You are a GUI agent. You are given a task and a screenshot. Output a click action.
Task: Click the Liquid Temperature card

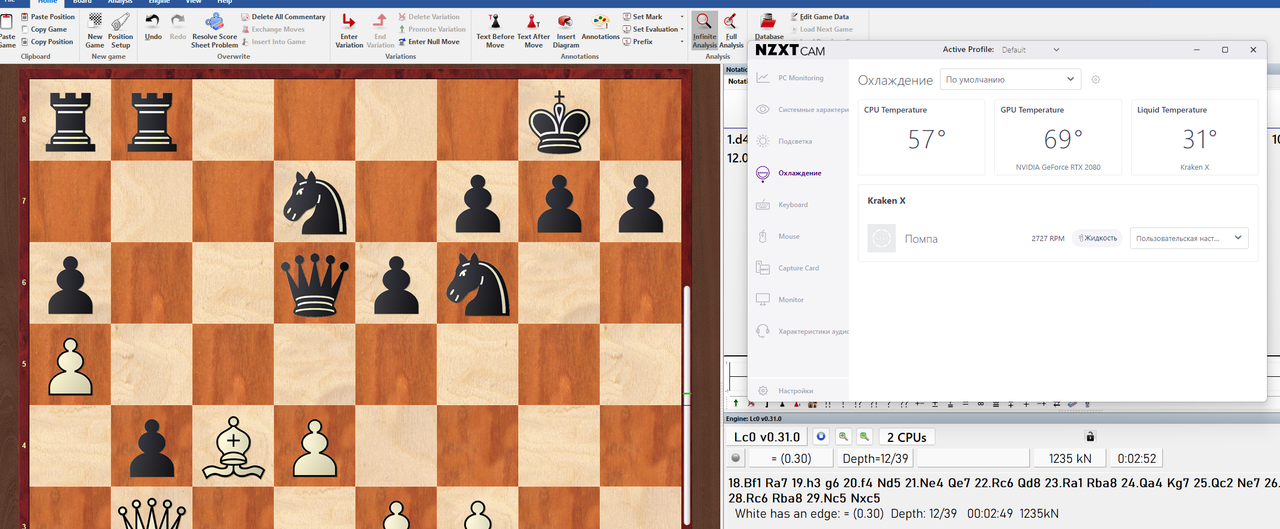click(1194, 137)
